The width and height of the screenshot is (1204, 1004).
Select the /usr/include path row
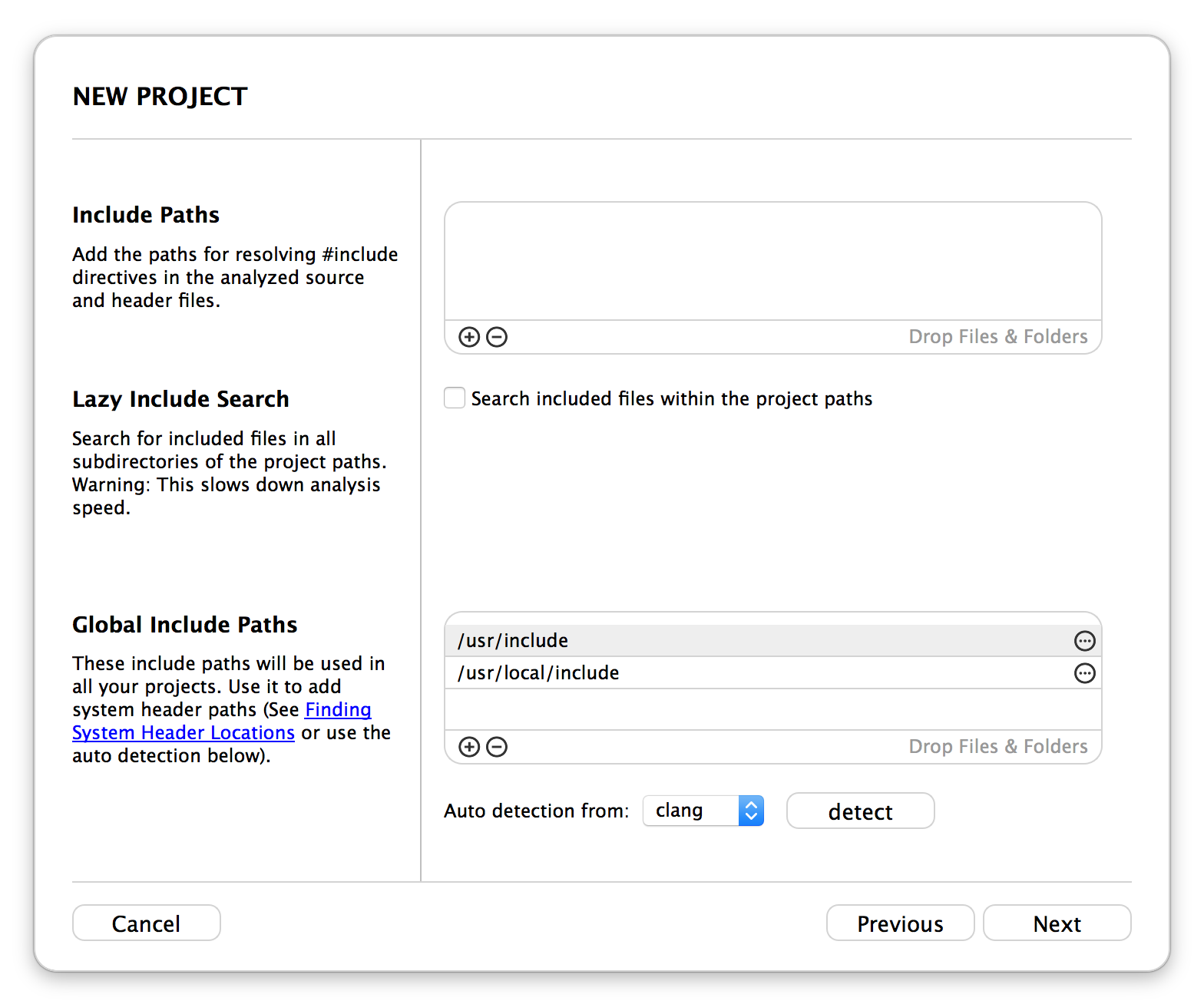773,641
